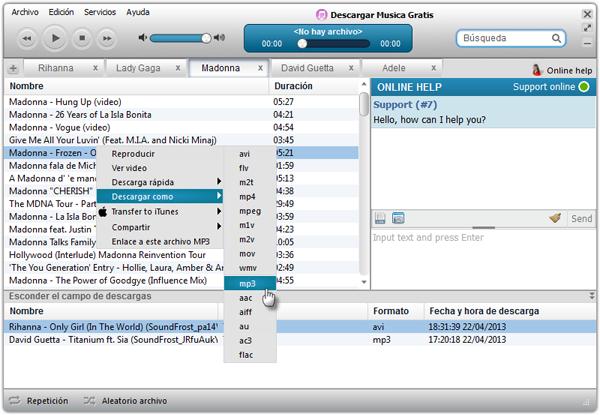Select aac download format
This screenshot has height=415, width=600.
(250, 298)
